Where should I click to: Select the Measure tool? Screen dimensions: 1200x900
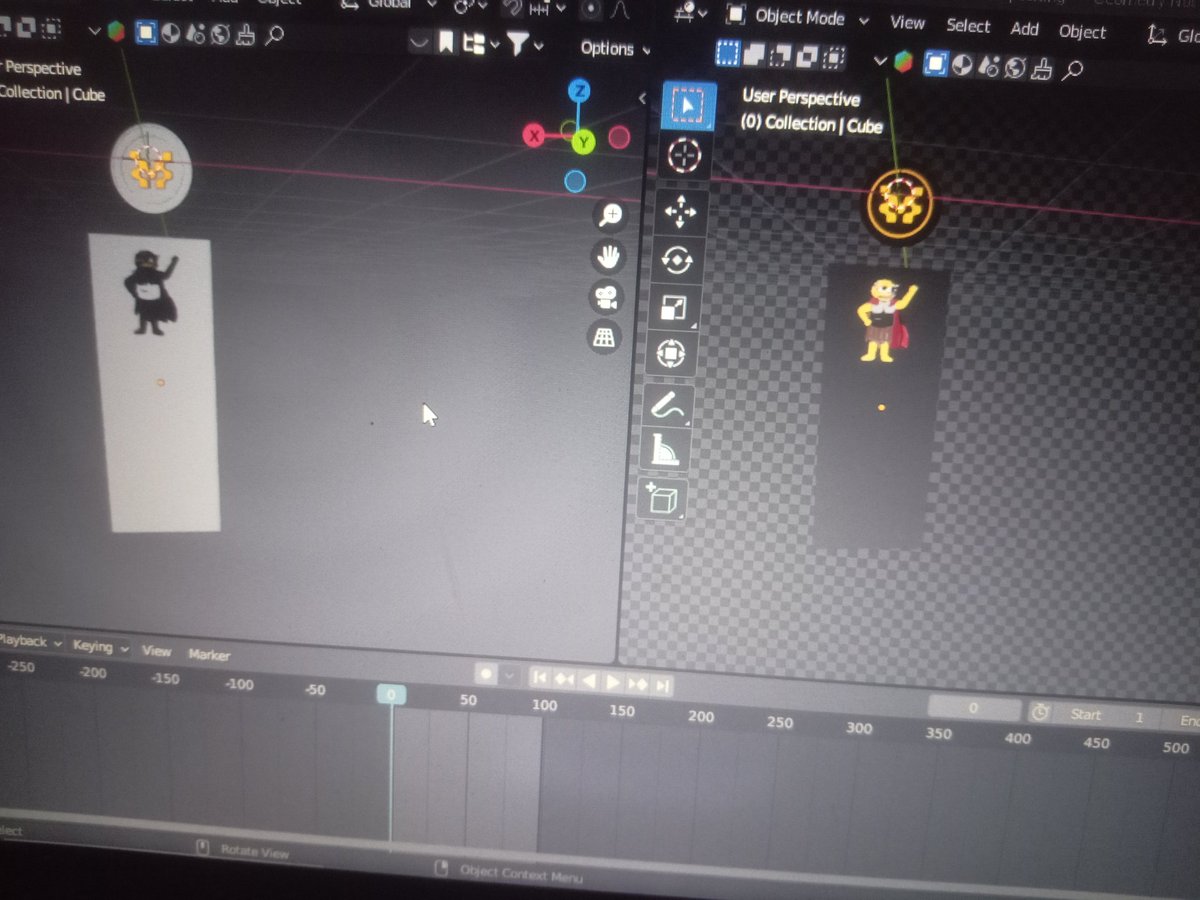click(665, 451)
